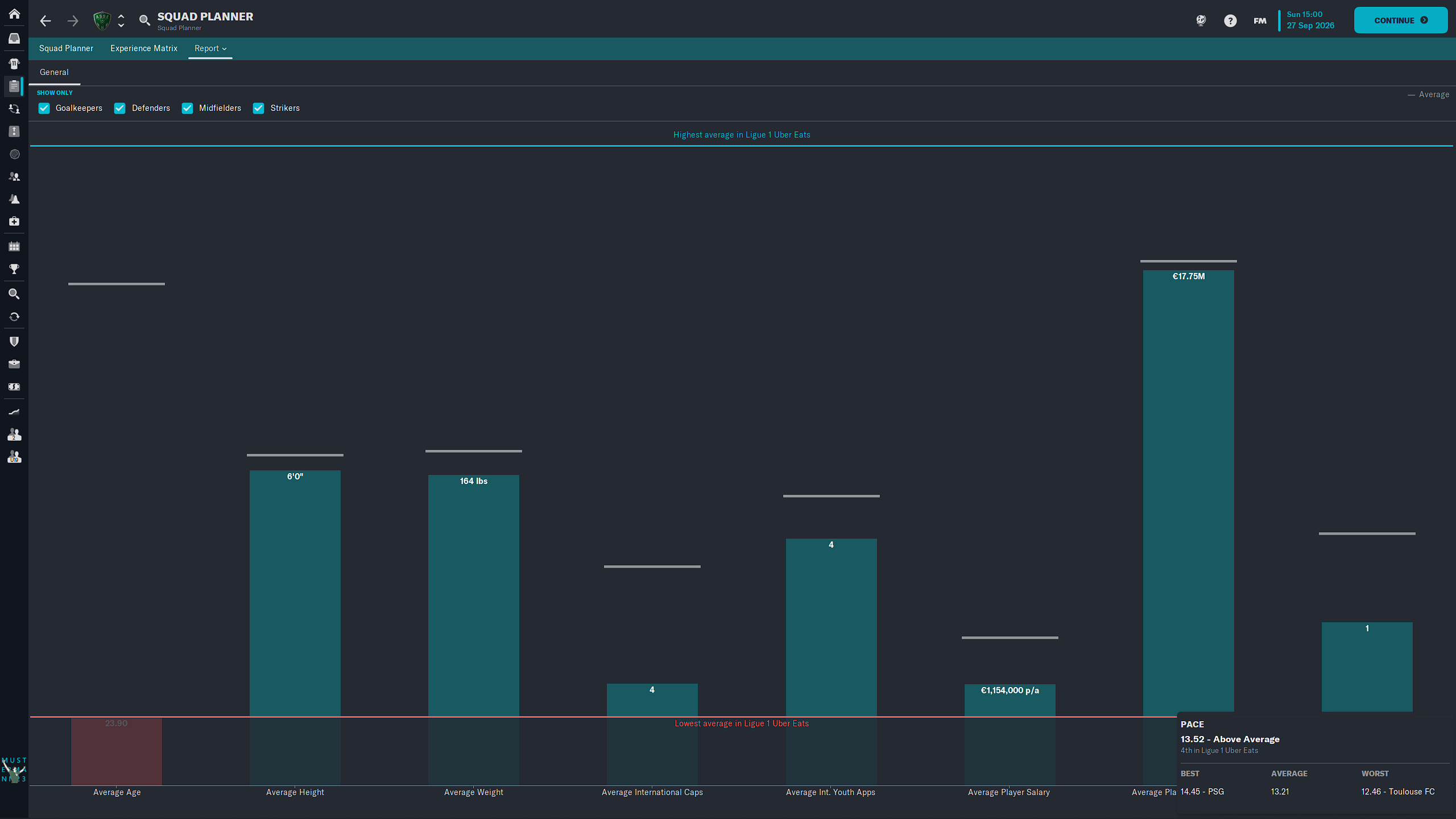Toggle the Strikers checkbox
1456x819 pixels.
click(259, 108)
